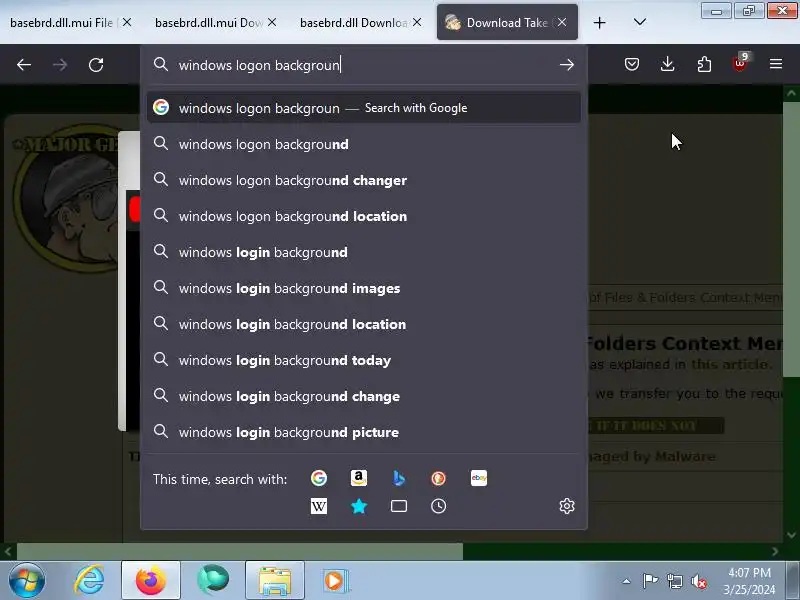Select suggestion 'windows login background'
800x600 pixels.
(364, 252)
